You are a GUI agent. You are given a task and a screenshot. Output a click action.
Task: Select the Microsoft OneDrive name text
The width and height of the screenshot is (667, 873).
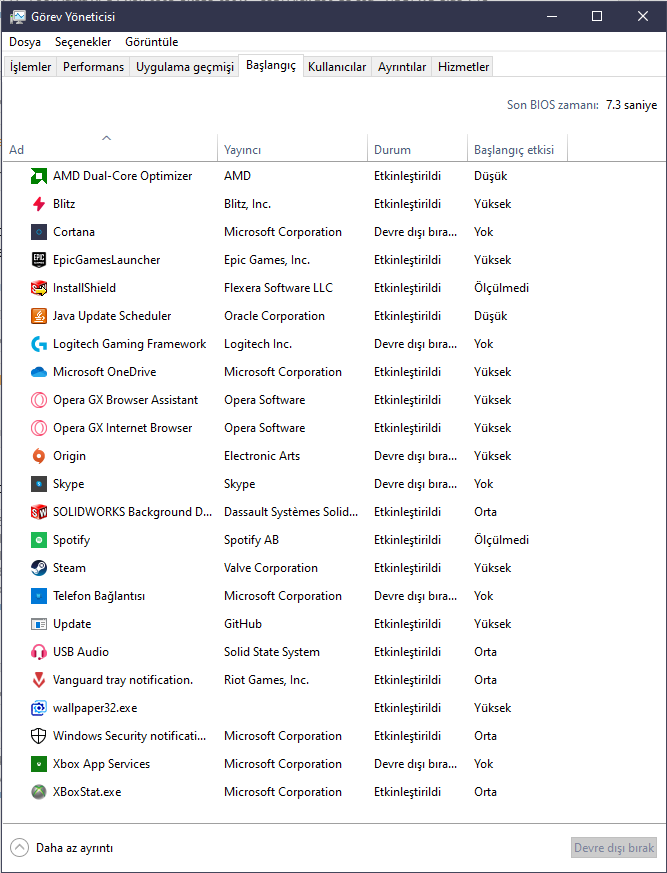(x=105, y=372)
